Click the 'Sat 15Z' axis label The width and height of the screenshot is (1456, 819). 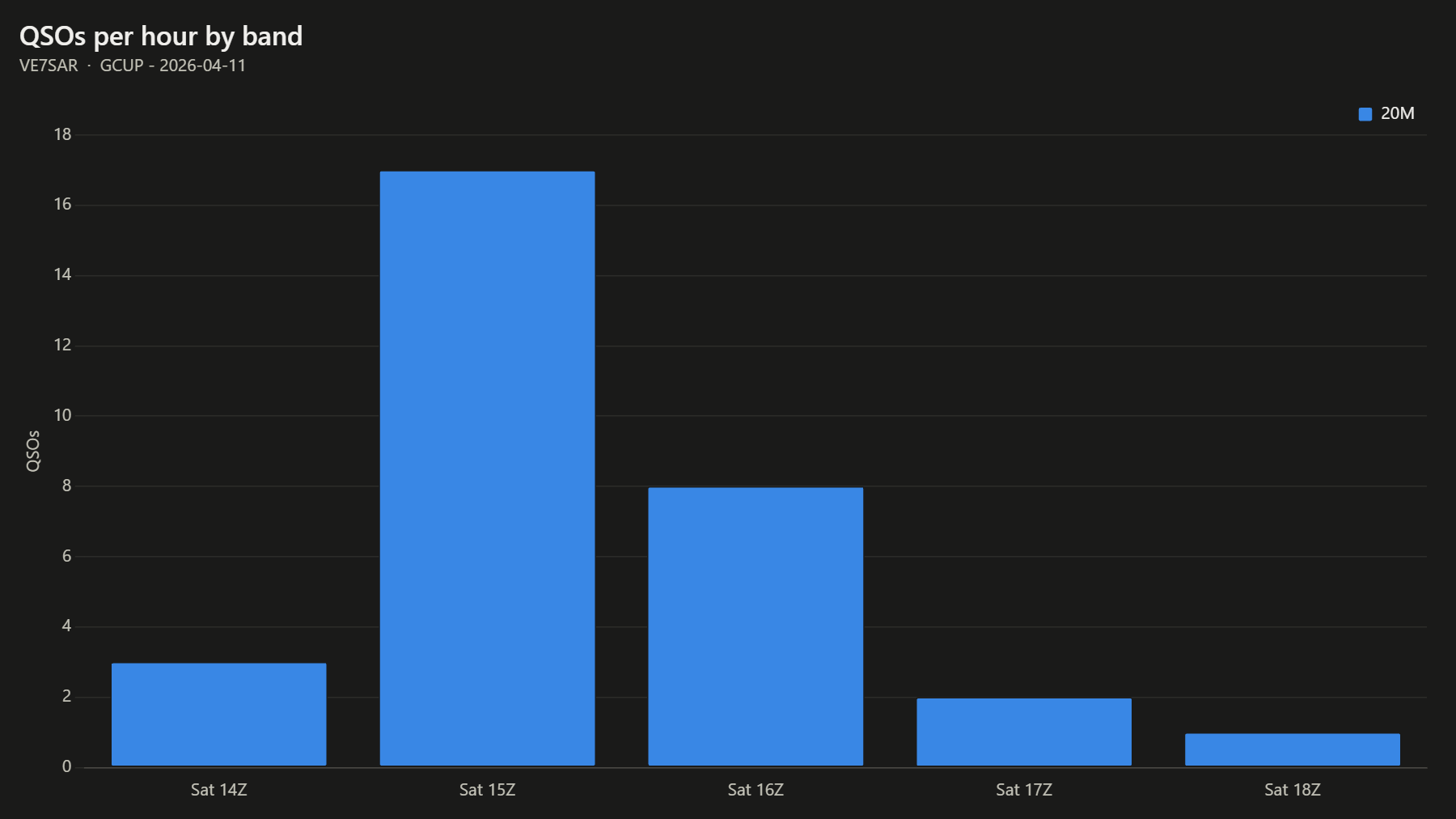pyautogui.click(x=487, y=790)
